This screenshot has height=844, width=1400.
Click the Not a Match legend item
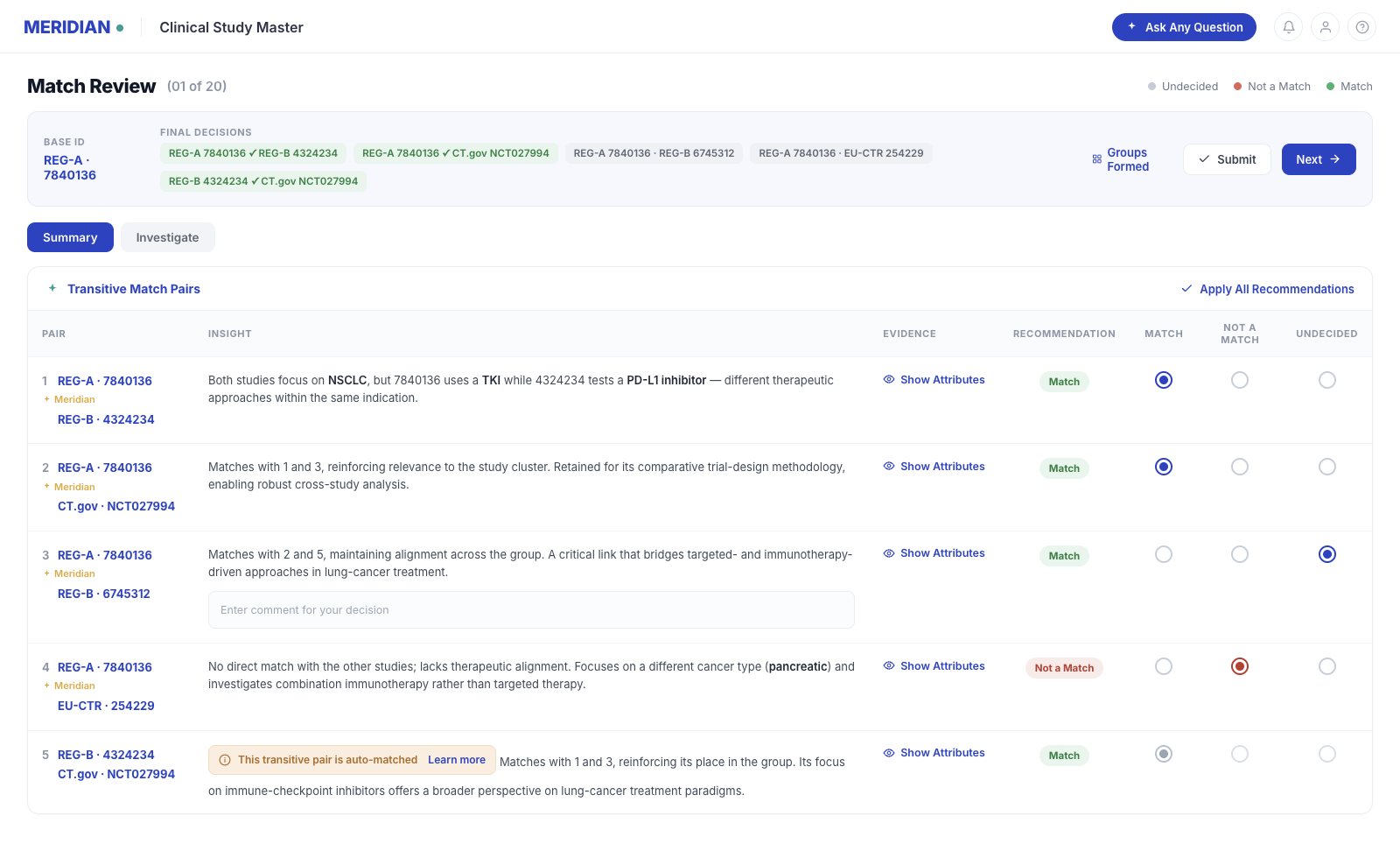tap(1272, 86)
